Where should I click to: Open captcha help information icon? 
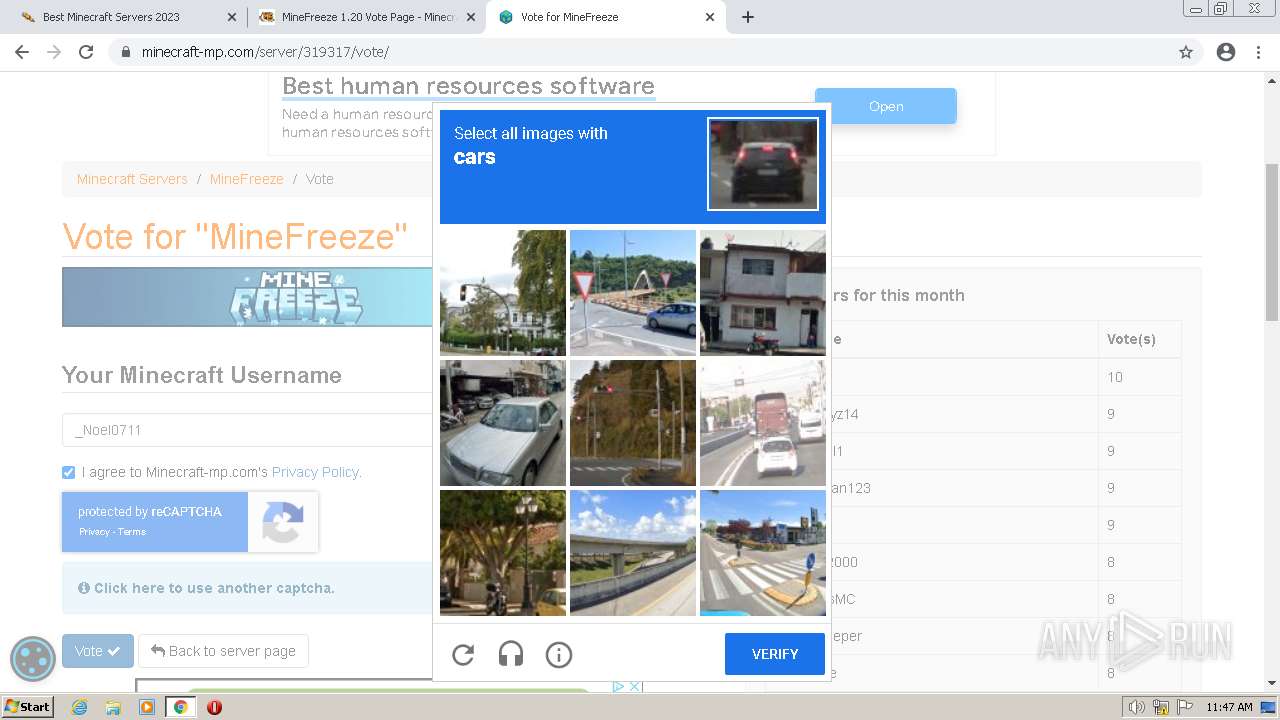559,655
